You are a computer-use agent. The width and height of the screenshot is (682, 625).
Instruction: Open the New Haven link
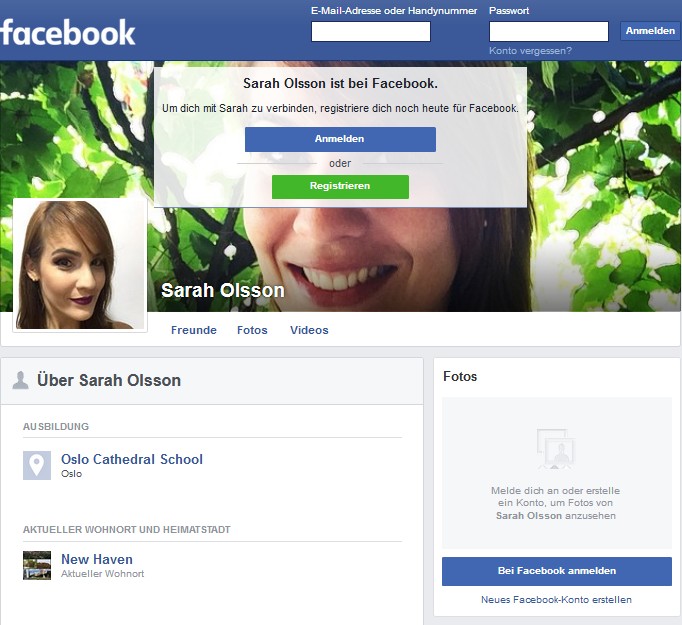pyautogui.click(x=97, y=559)
